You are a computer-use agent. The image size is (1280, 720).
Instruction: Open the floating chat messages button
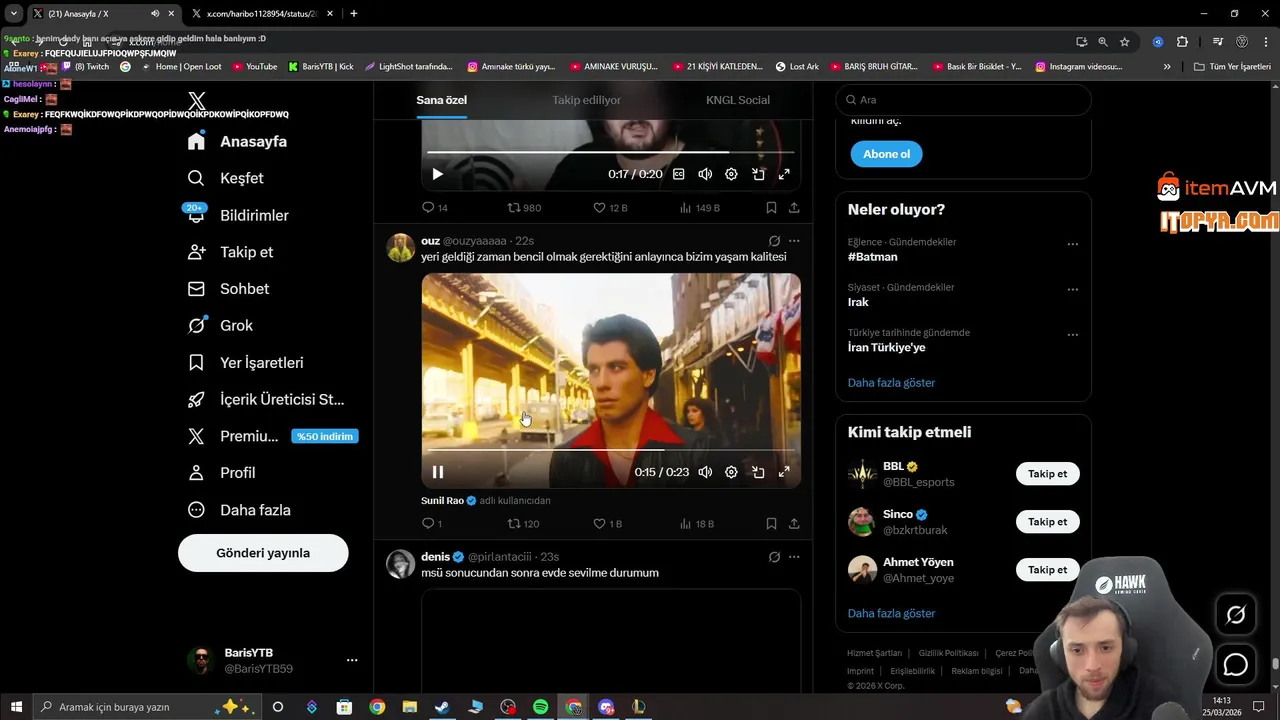[1236, 665]
